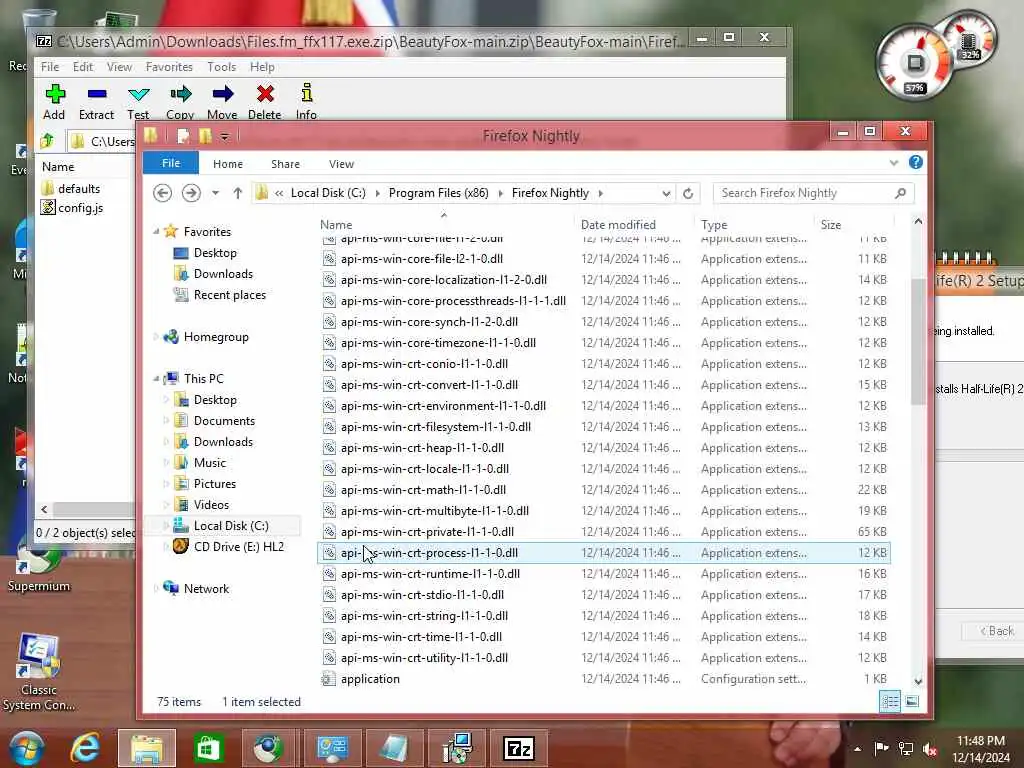Select Homegroup in navigation pane
Viewport: 1024px width, 768px height.
(x=216, y=337)
